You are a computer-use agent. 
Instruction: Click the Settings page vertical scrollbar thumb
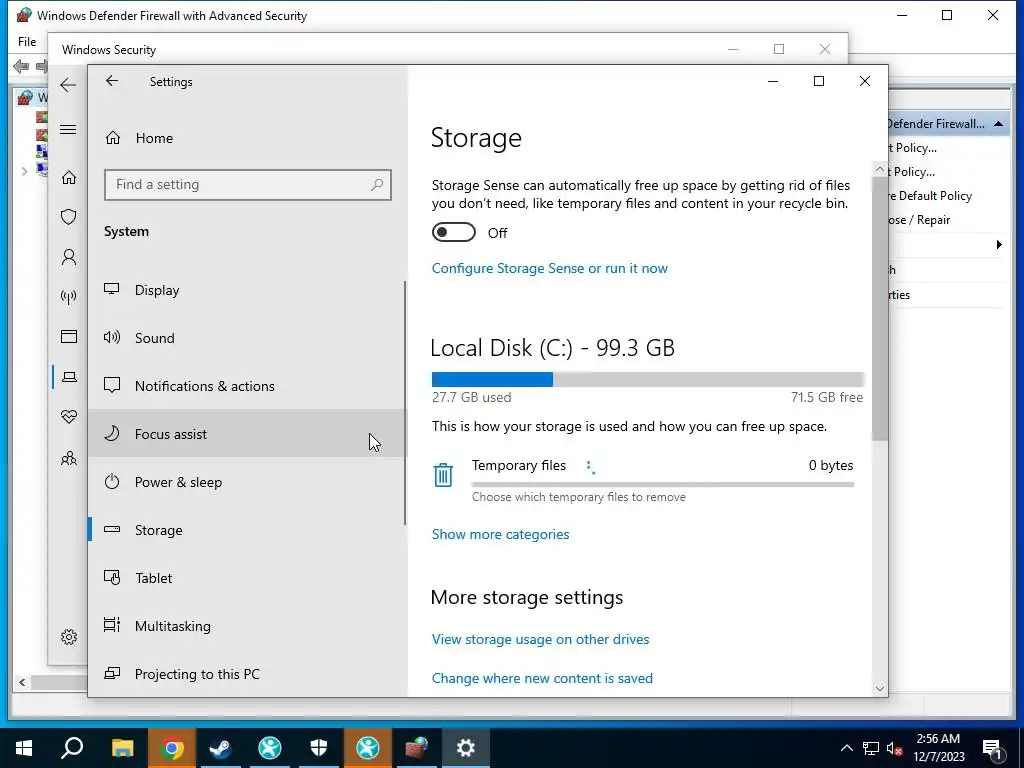[879, 308]
